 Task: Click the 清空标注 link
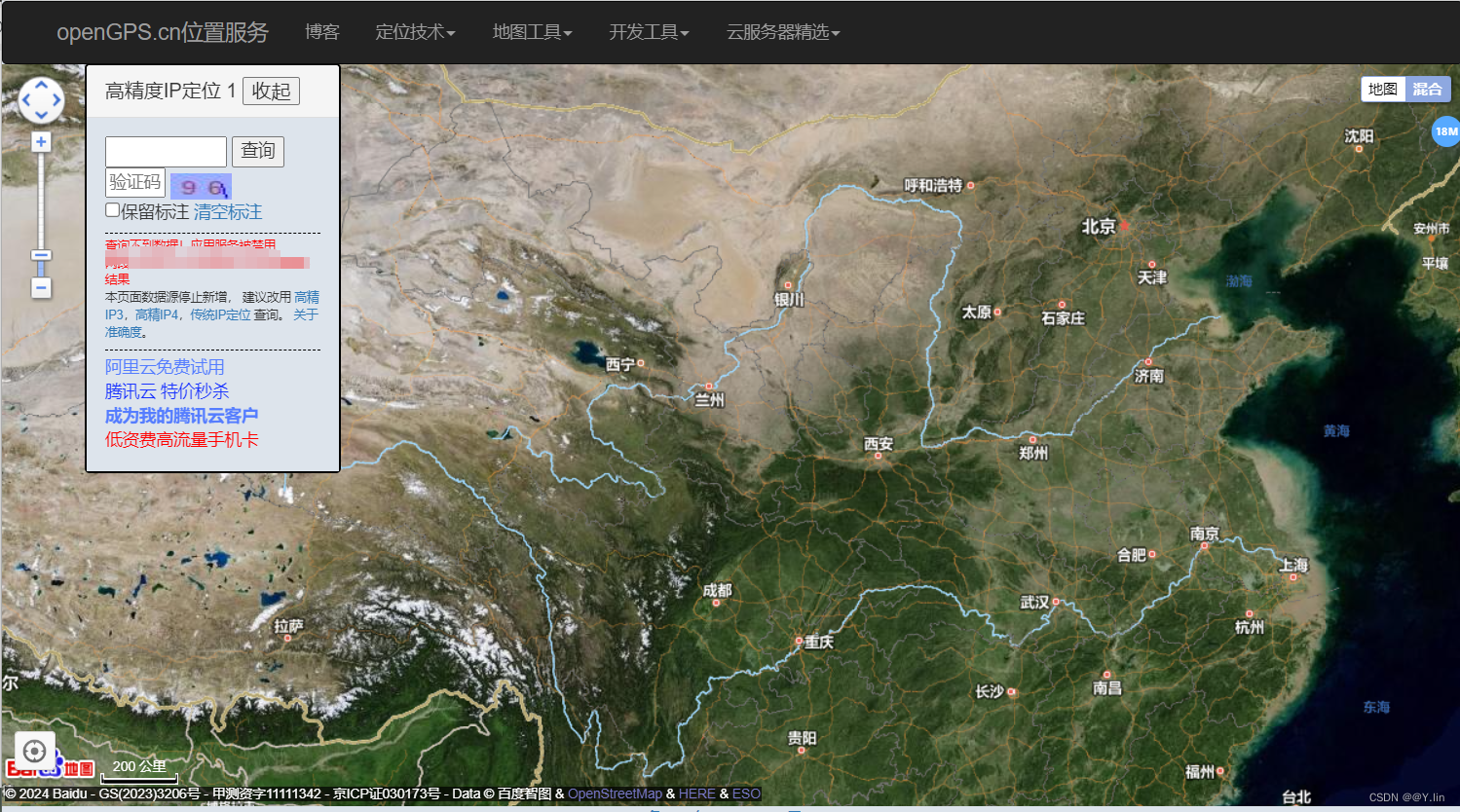pos(228,211)
